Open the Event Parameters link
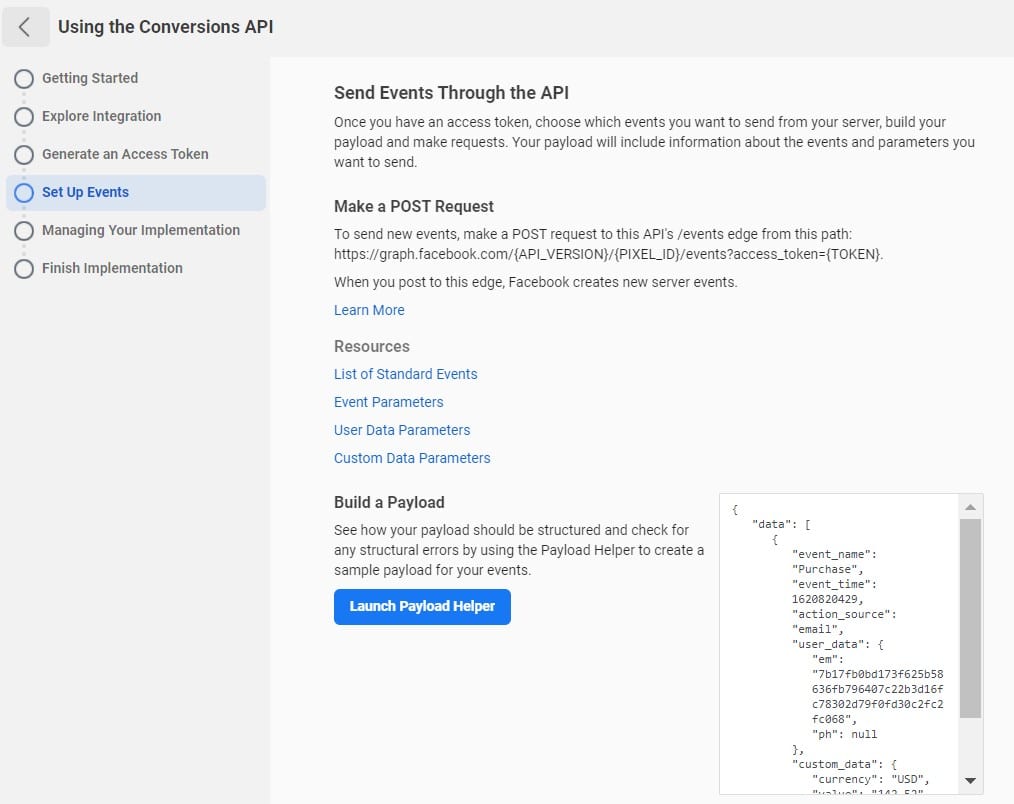The width and height of the screenshot is (1014, 804). point(388,402)
